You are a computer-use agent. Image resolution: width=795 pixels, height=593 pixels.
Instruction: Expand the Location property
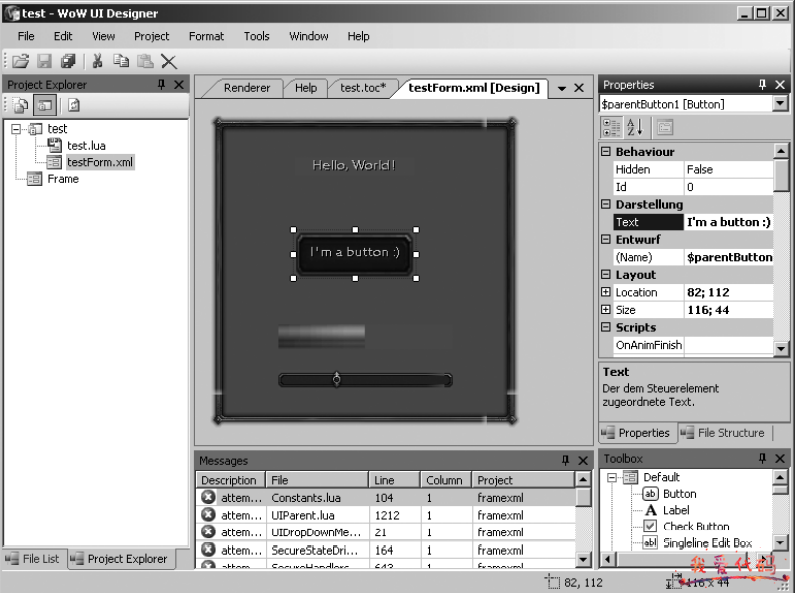pos(606,292)
